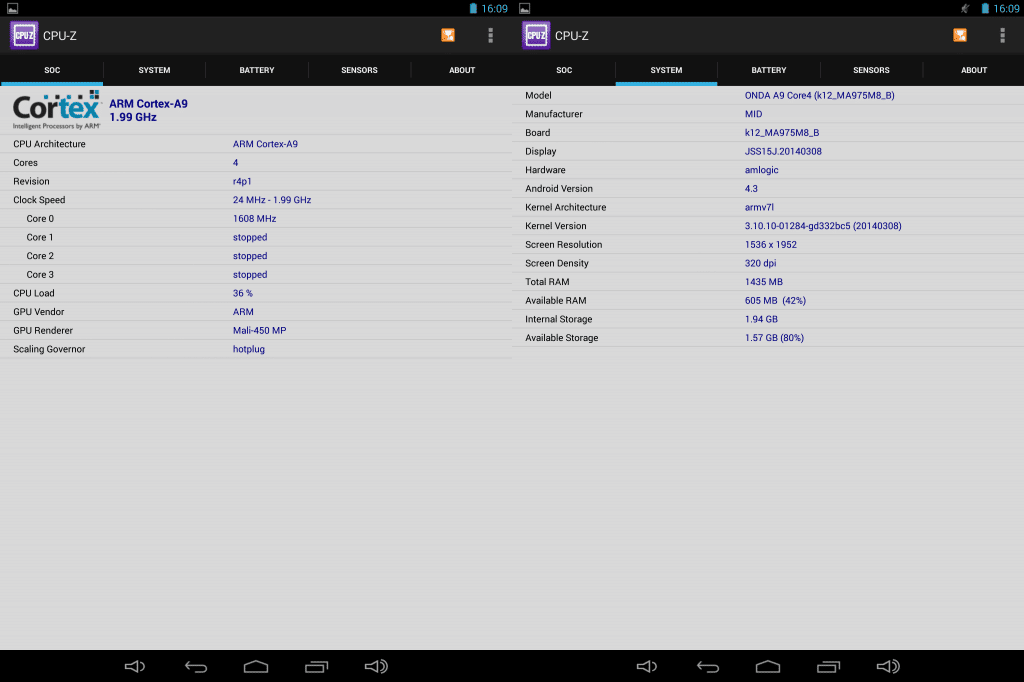The image size is (1024, 682).
Task: Select the SYSTEM tab on the right screen
Action: [666, 70]
